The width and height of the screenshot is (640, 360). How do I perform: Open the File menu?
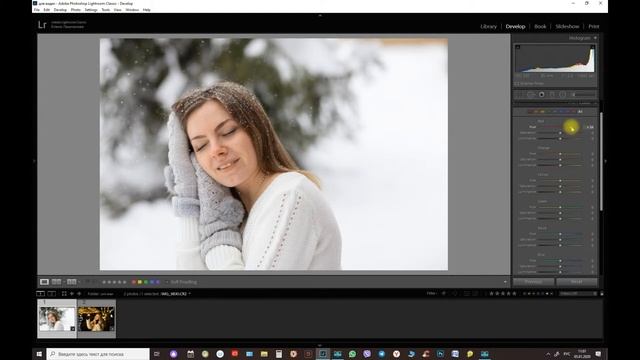click(x=37, y=10)
